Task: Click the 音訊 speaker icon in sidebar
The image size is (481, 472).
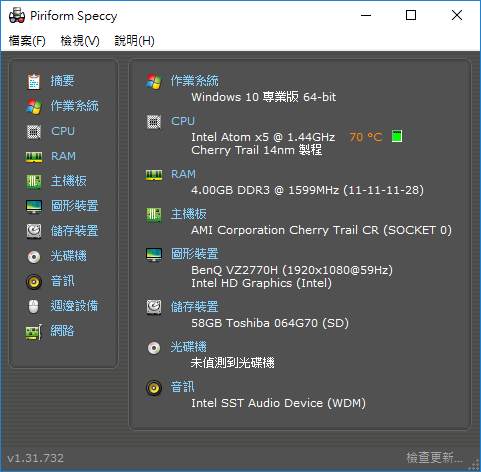Action: pyautogui.click(x=34, y=282)
